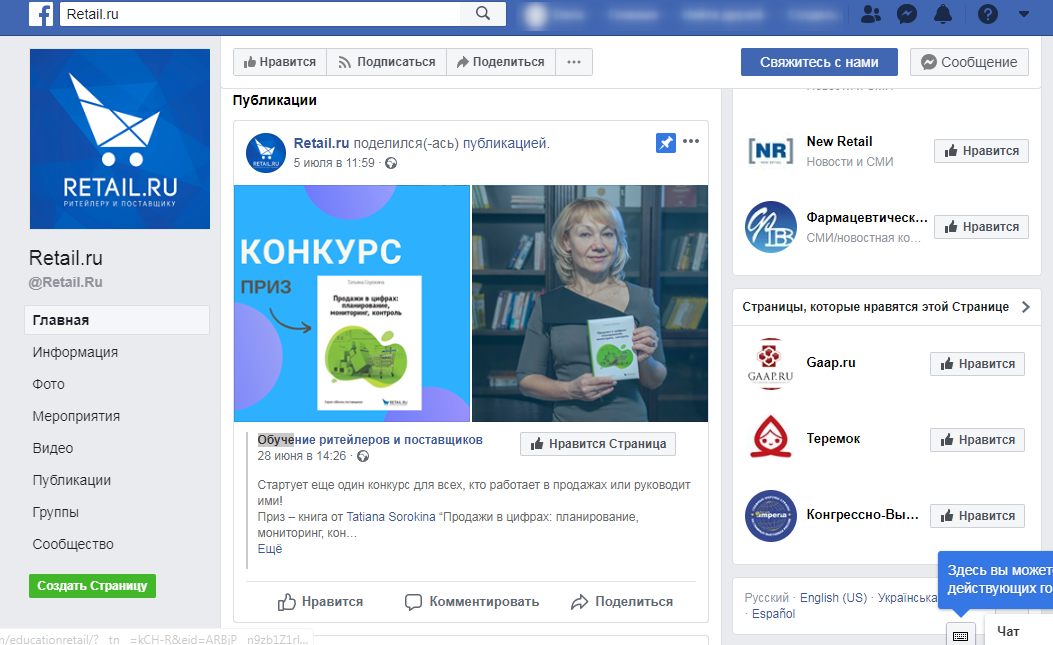The image size is (1053, 645).
Task: Share the post via Поделиться
Action: point(622,602)
